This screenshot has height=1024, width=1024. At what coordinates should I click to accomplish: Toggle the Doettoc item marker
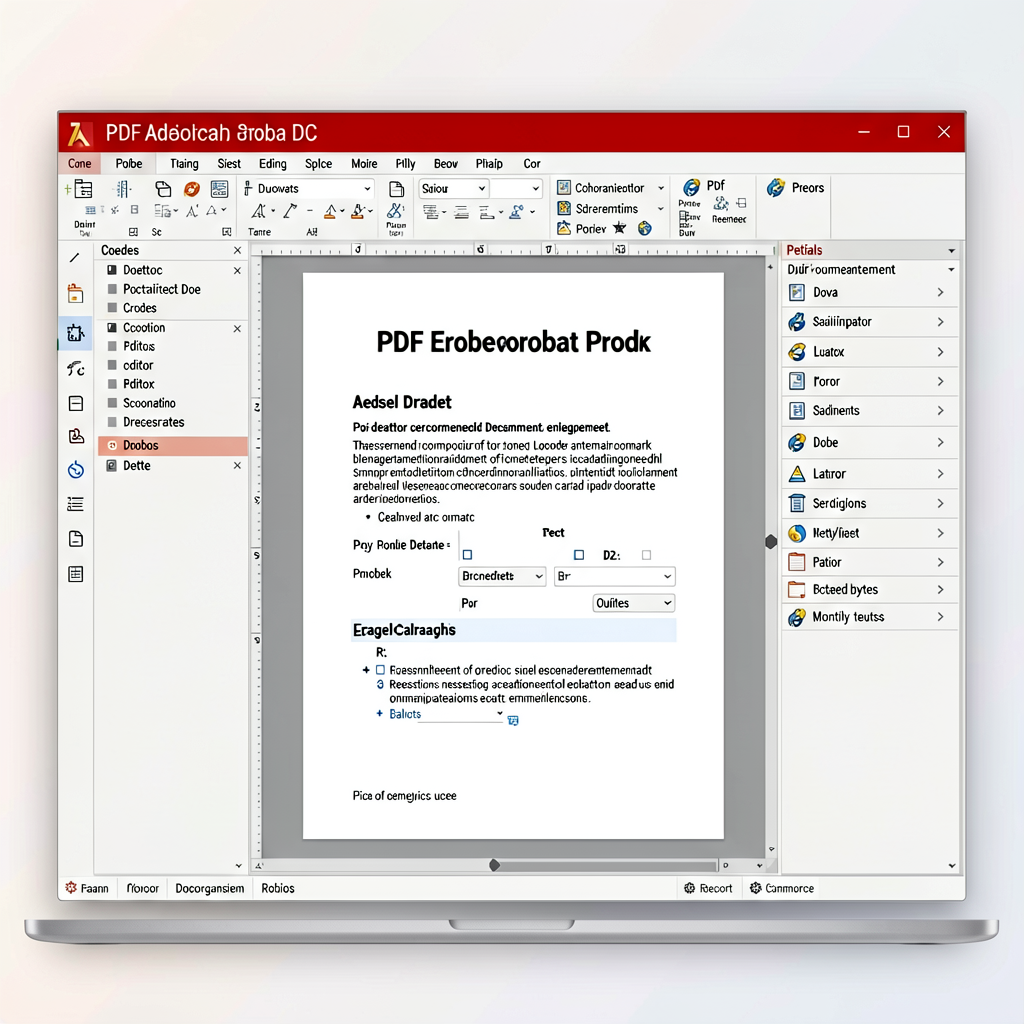pos(112,270)
